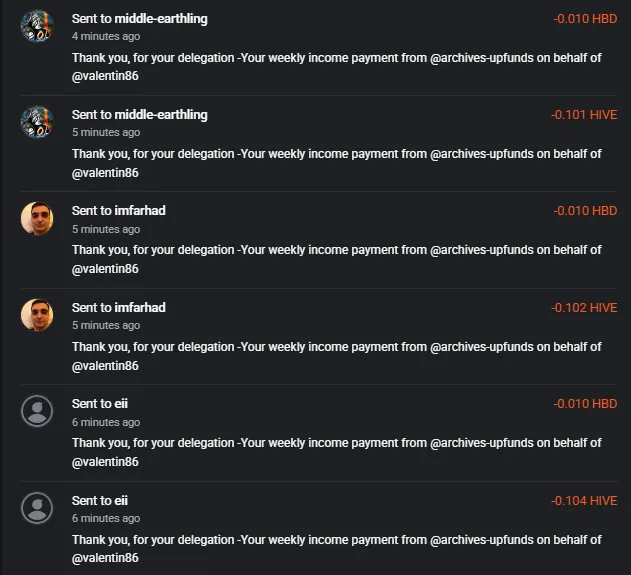The height and width of the screenshot is (575, 631).
Task: Open imfarhad's profile picture on the 0.010 HBD row
Action: tap(37, 218)
